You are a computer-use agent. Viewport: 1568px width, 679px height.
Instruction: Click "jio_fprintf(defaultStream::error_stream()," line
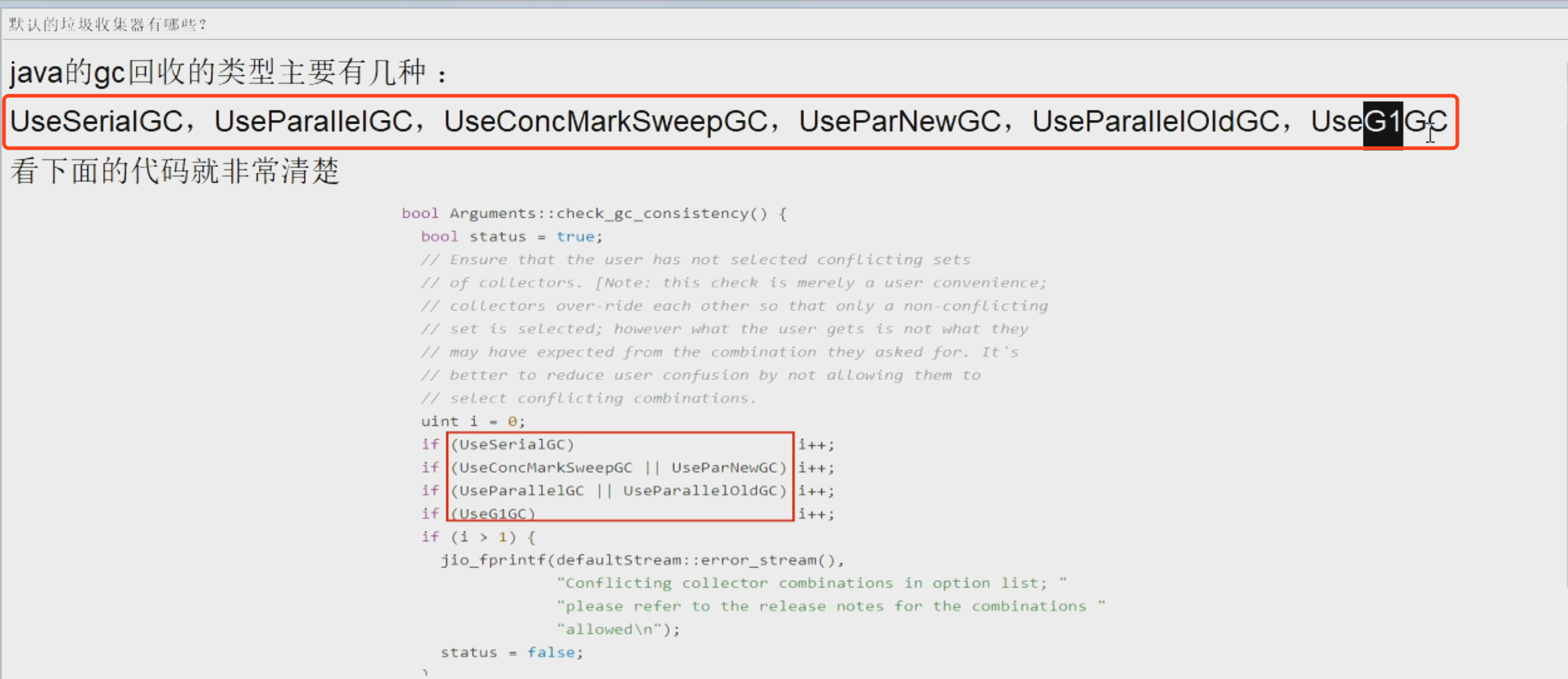[x=642, y=560]
